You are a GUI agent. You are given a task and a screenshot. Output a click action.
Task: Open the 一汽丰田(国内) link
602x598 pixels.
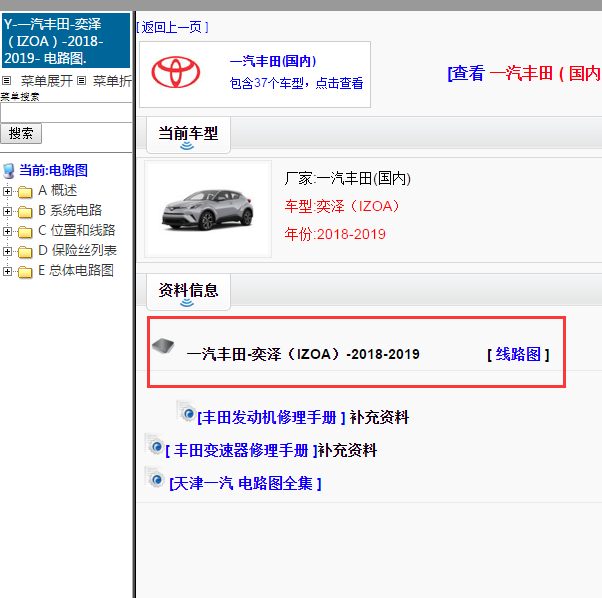pyautogui.click(x=273, y=61)
